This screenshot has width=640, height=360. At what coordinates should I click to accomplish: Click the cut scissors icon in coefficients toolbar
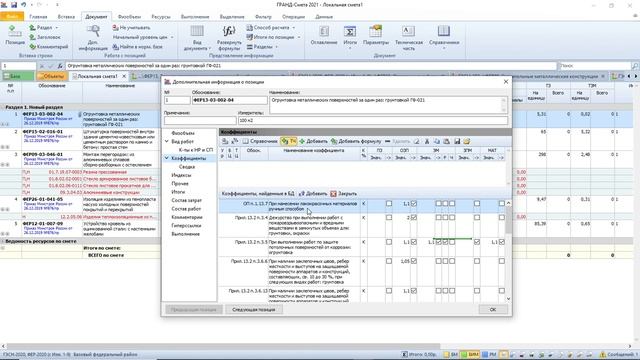pyautogui.click(x=427, y=141)
